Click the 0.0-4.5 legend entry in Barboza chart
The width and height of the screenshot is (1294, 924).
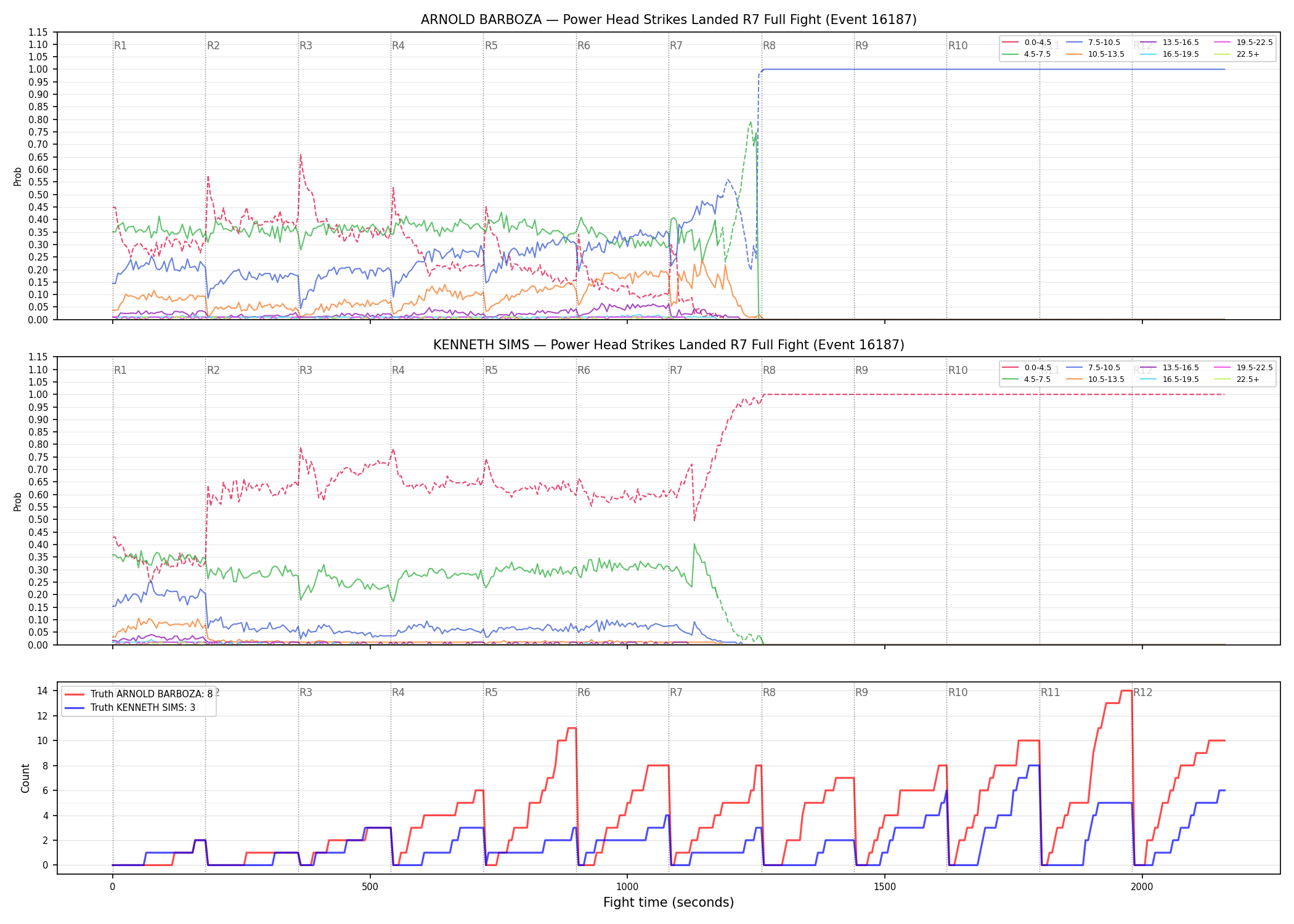tap(1027, 43)
